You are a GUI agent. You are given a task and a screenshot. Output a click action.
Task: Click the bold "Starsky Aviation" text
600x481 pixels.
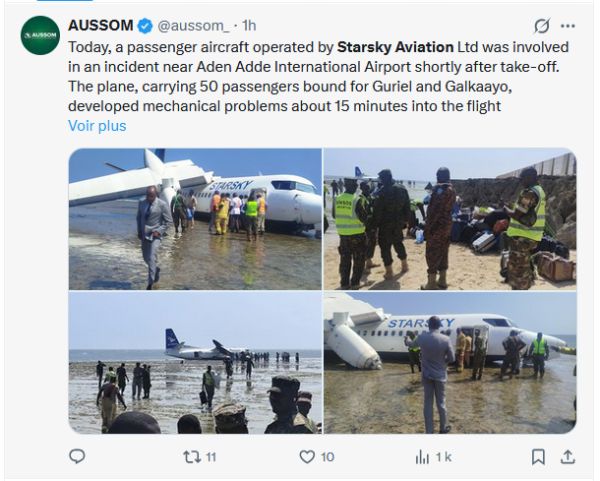click(x=395, y=46)
